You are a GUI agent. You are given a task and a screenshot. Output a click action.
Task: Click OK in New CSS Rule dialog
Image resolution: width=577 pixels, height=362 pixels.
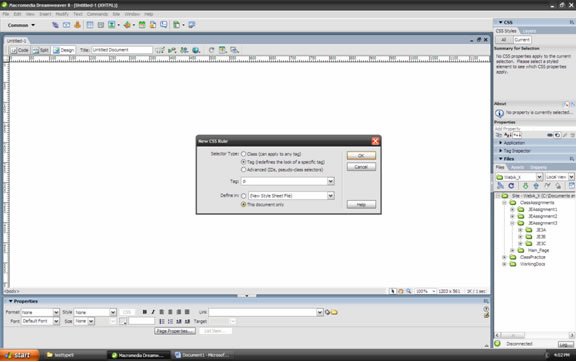click(361, 156)
